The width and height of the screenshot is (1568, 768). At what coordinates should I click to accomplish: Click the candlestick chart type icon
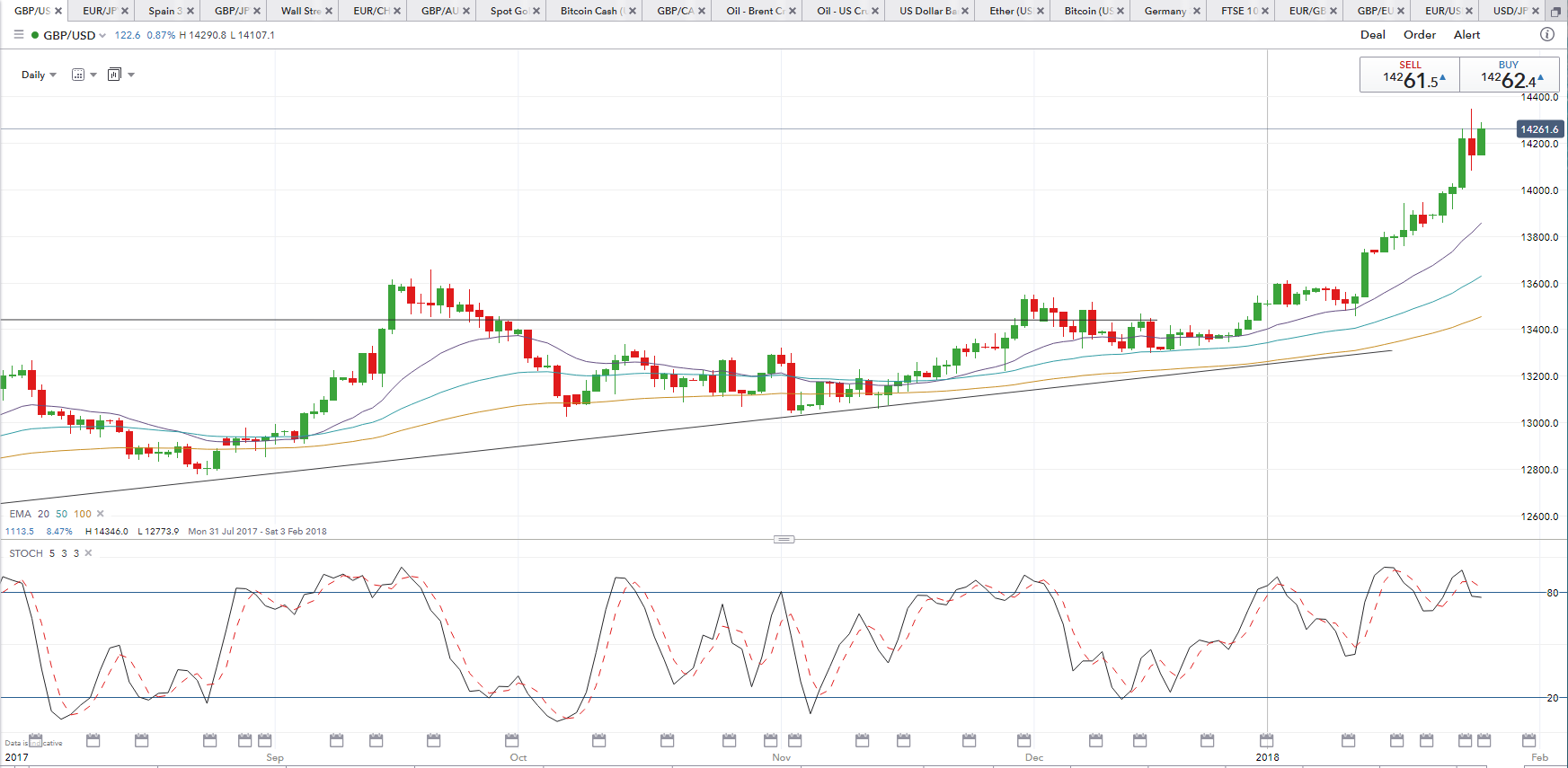pyautogui.click(x=114, y=75)
